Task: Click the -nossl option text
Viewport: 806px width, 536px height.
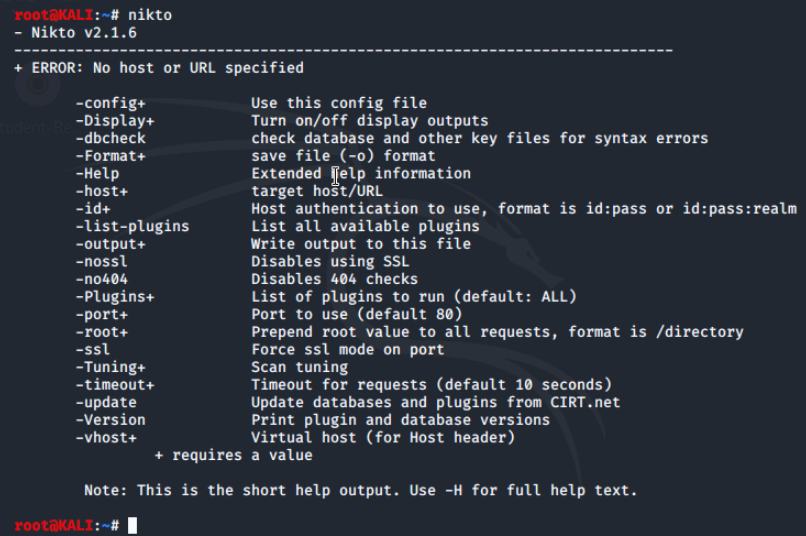Action: tap(102, 262)
